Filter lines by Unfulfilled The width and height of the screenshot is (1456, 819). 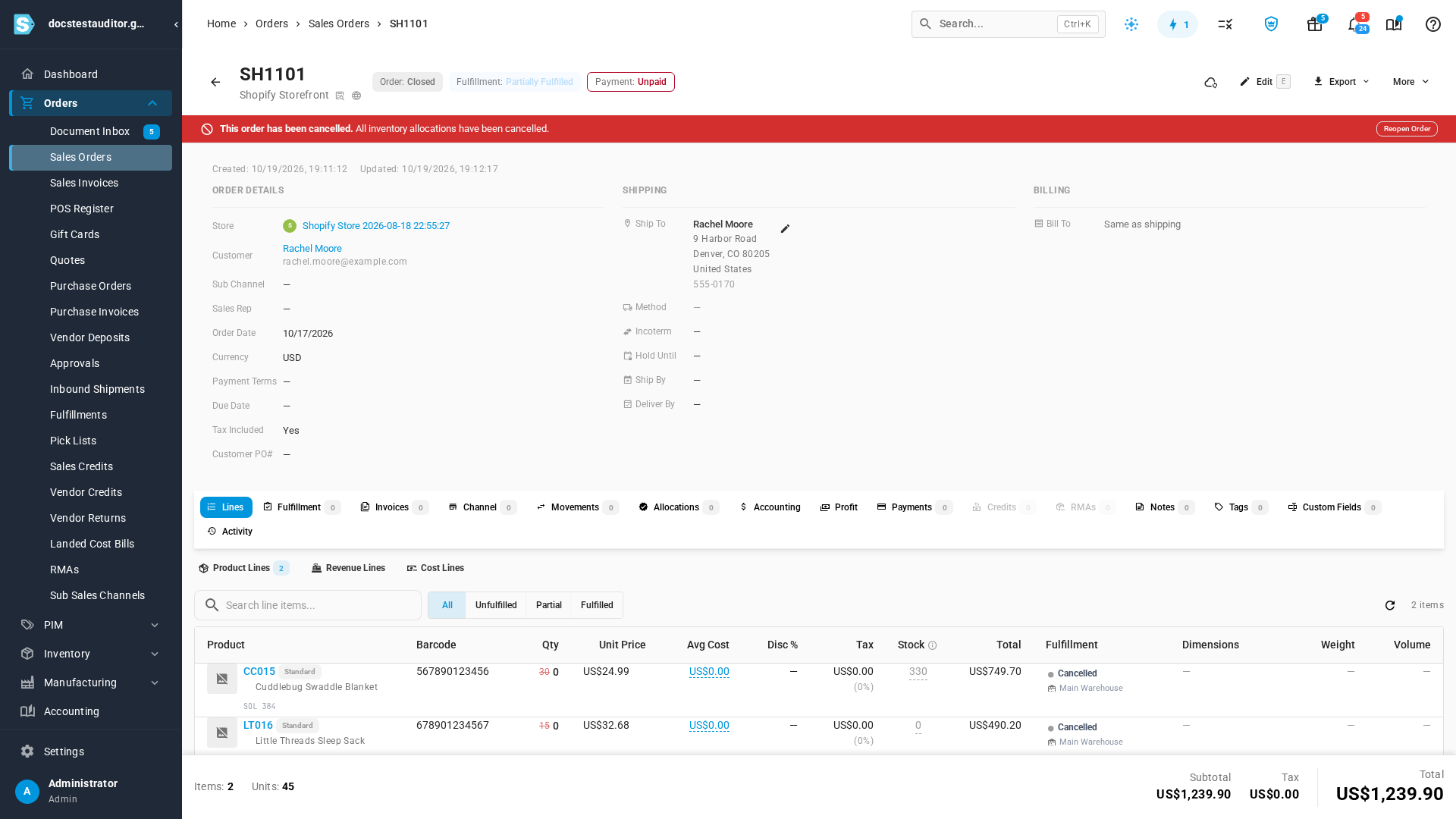(496, 605)
